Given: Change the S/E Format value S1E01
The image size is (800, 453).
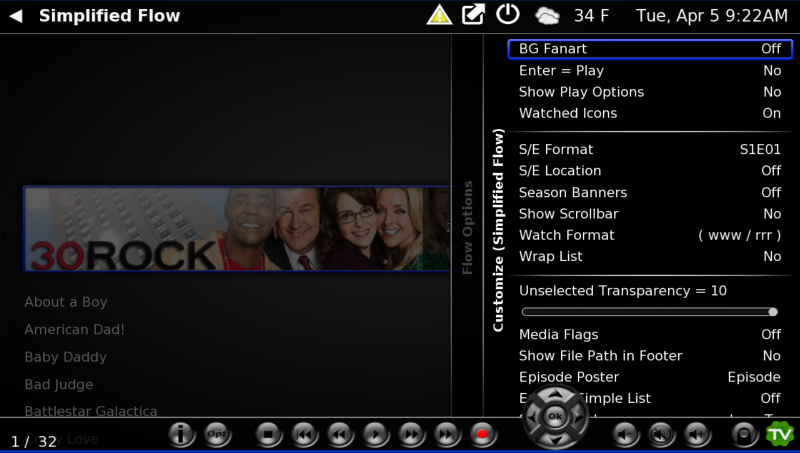Looking at the screenshot, I should tap(760, 149).
